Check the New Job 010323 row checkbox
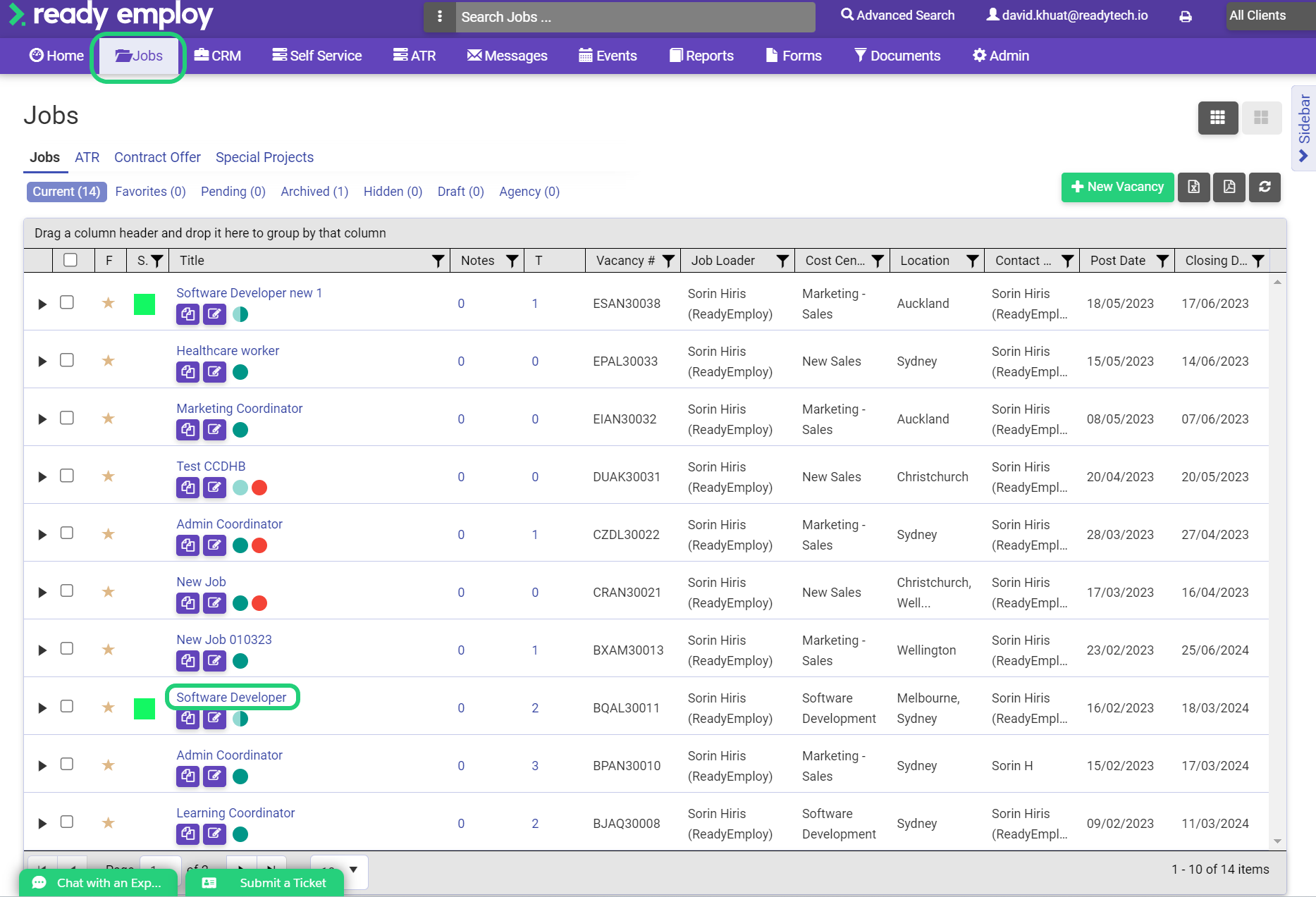The width and height of the screenshot is (1316, 897). [x=67, y=648]
